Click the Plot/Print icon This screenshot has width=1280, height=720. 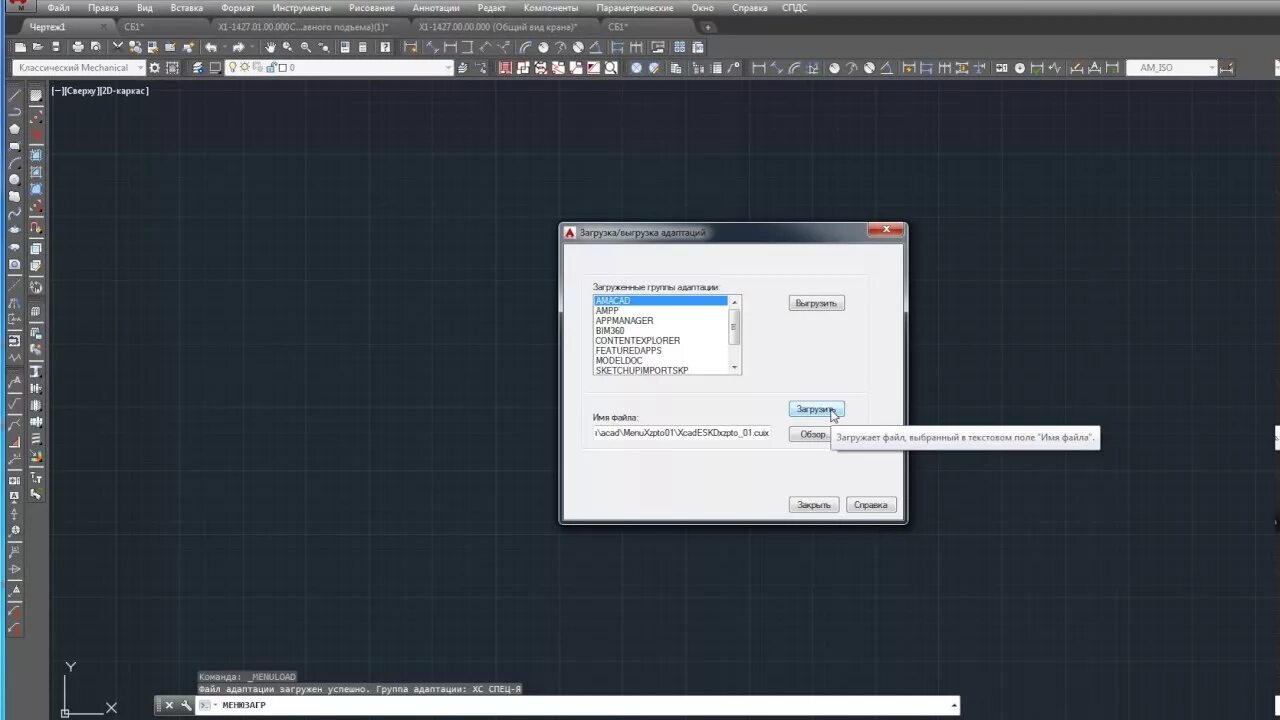tap(78, 47)
